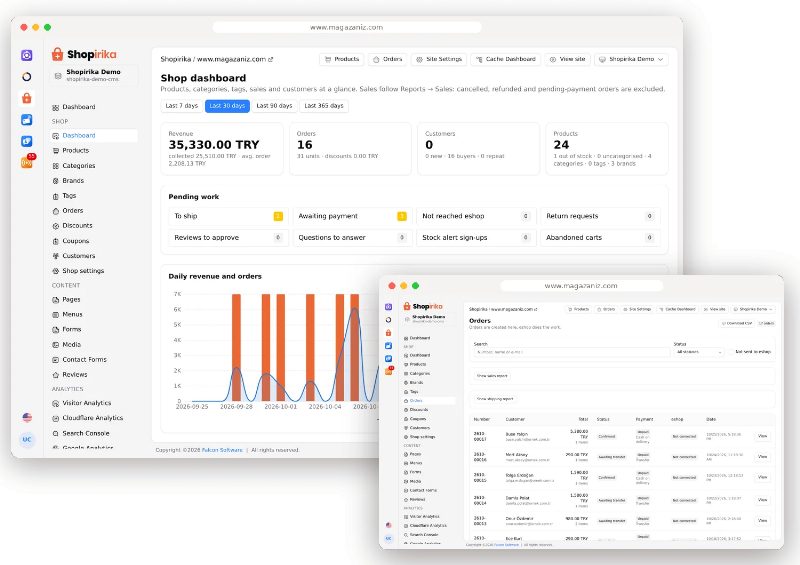Open the Stock alert sign-ups pending item
This screenshot has width=800, height=565.
pos(476,238)
